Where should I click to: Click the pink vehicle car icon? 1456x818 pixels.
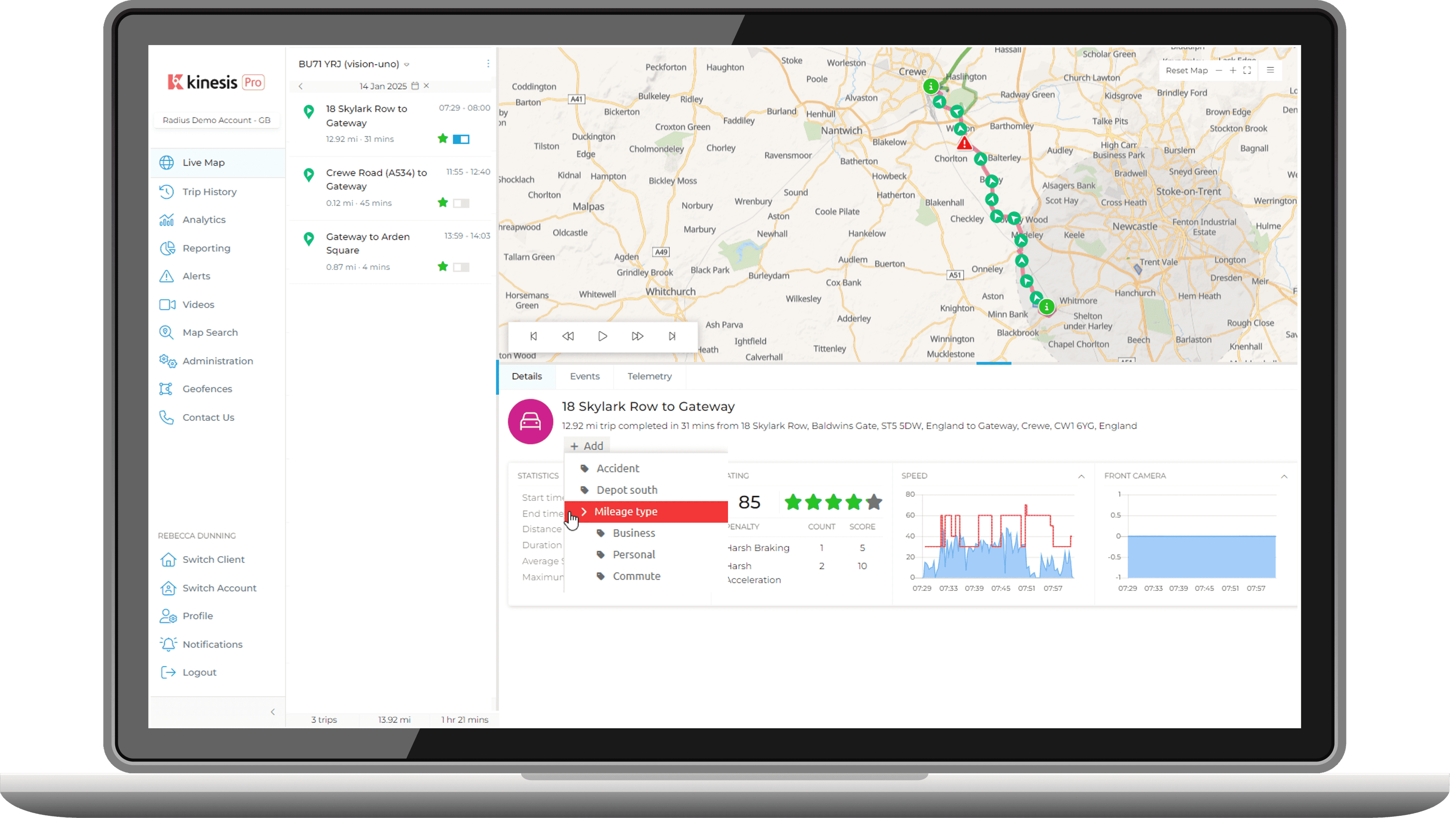point(531,422)
